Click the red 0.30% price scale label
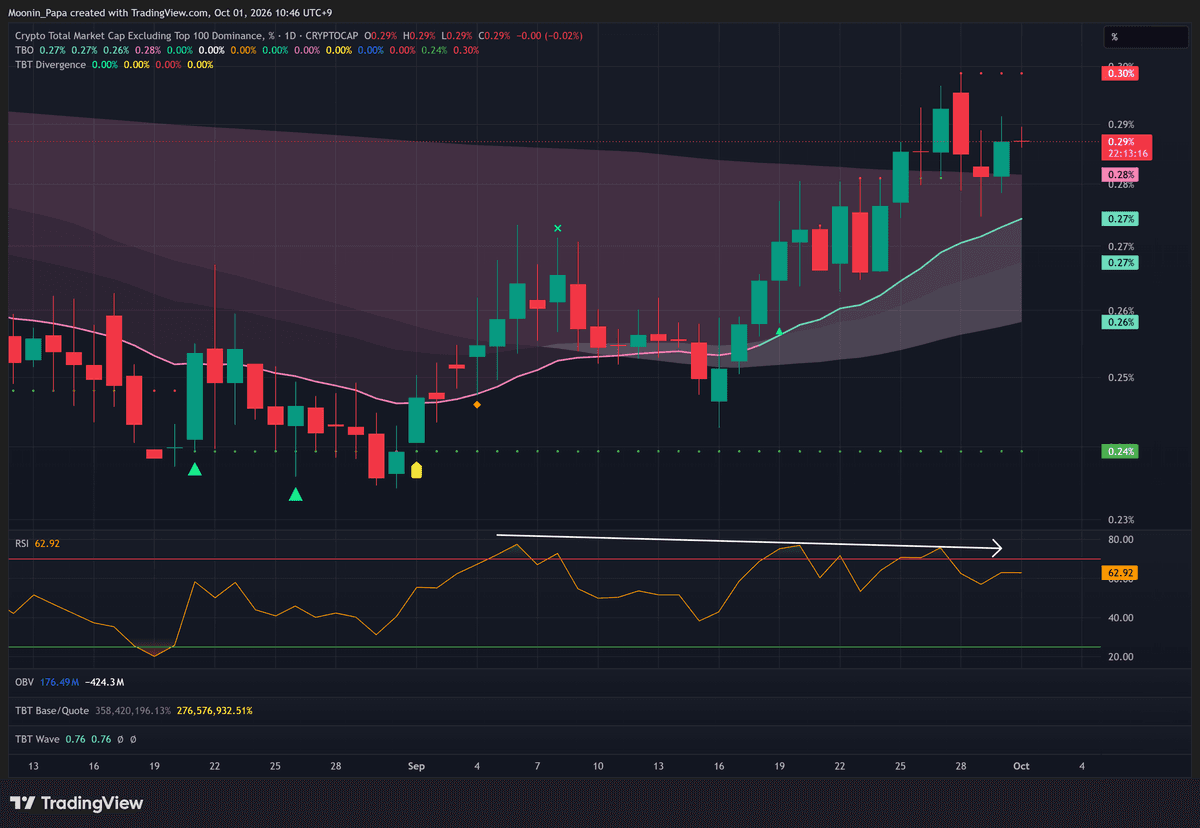This screenshot has height=828, width=1200. point(1121,74)
